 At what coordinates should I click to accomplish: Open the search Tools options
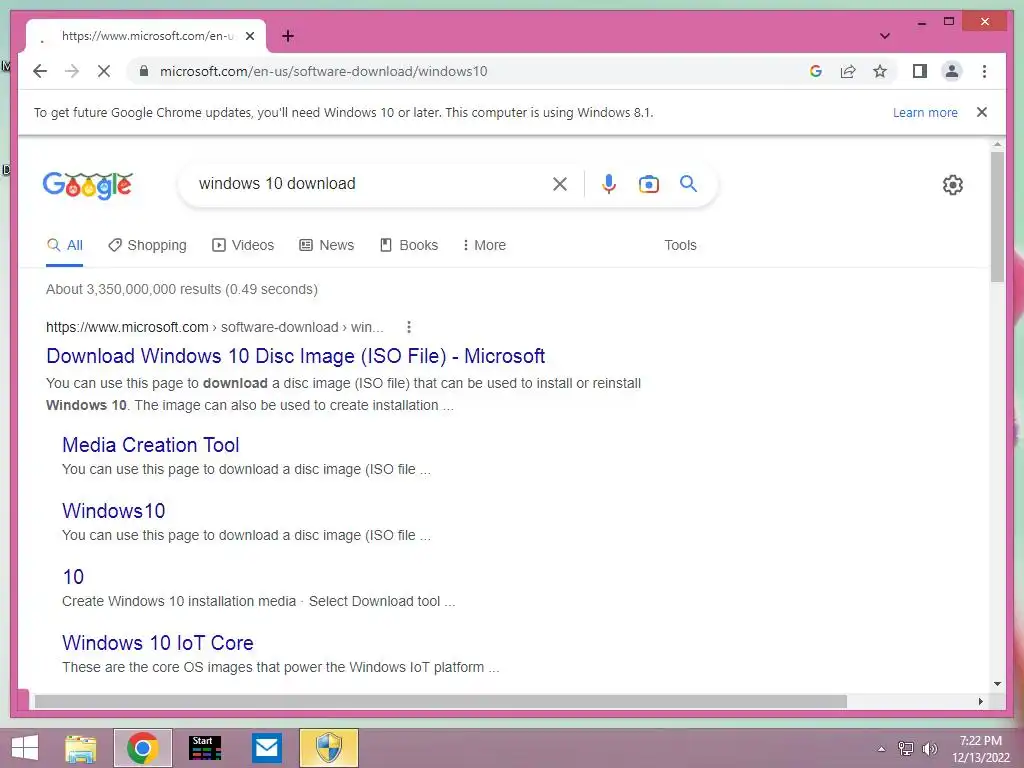680,246
